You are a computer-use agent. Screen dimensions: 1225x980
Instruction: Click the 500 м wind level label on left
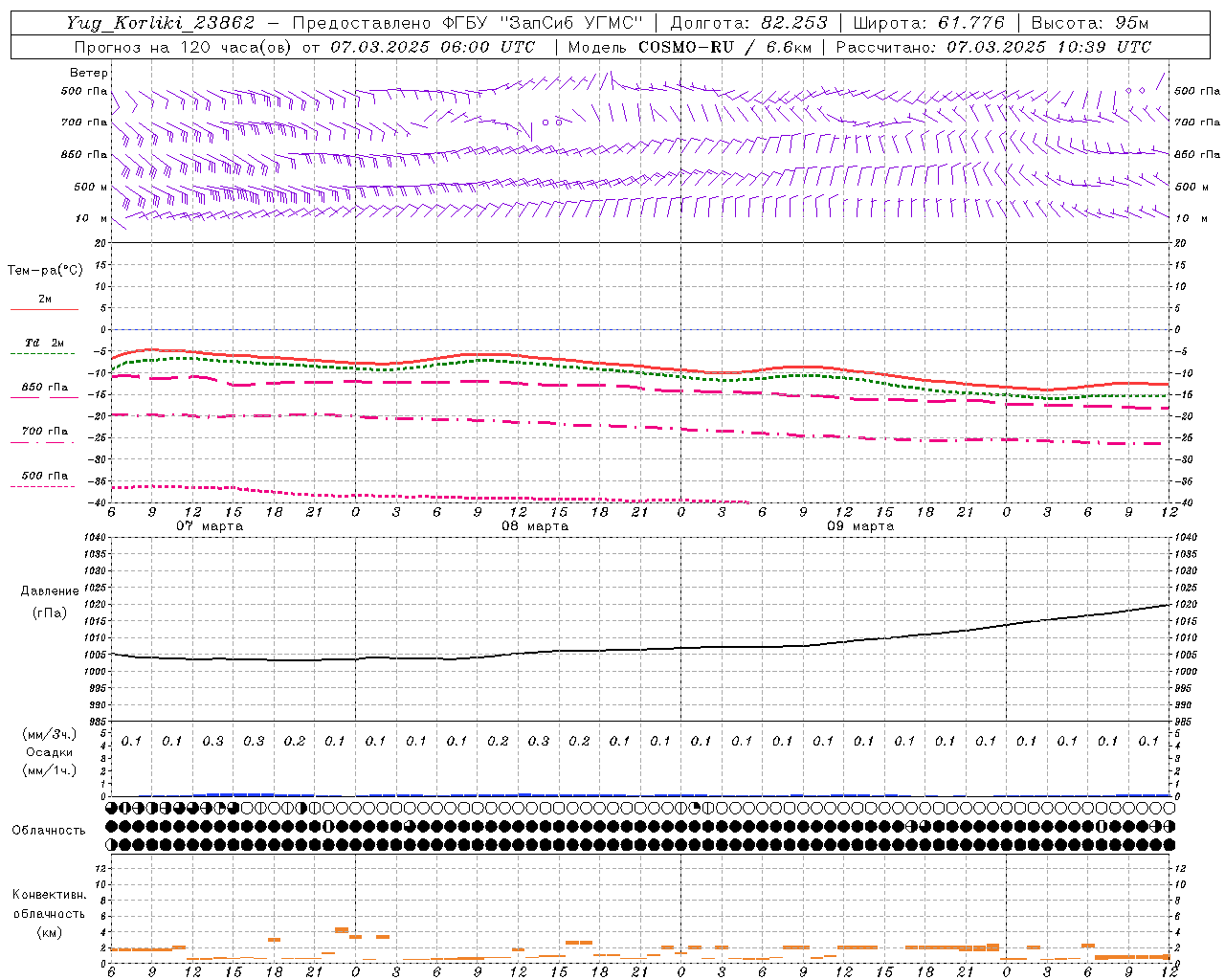(x=91, y=187)
